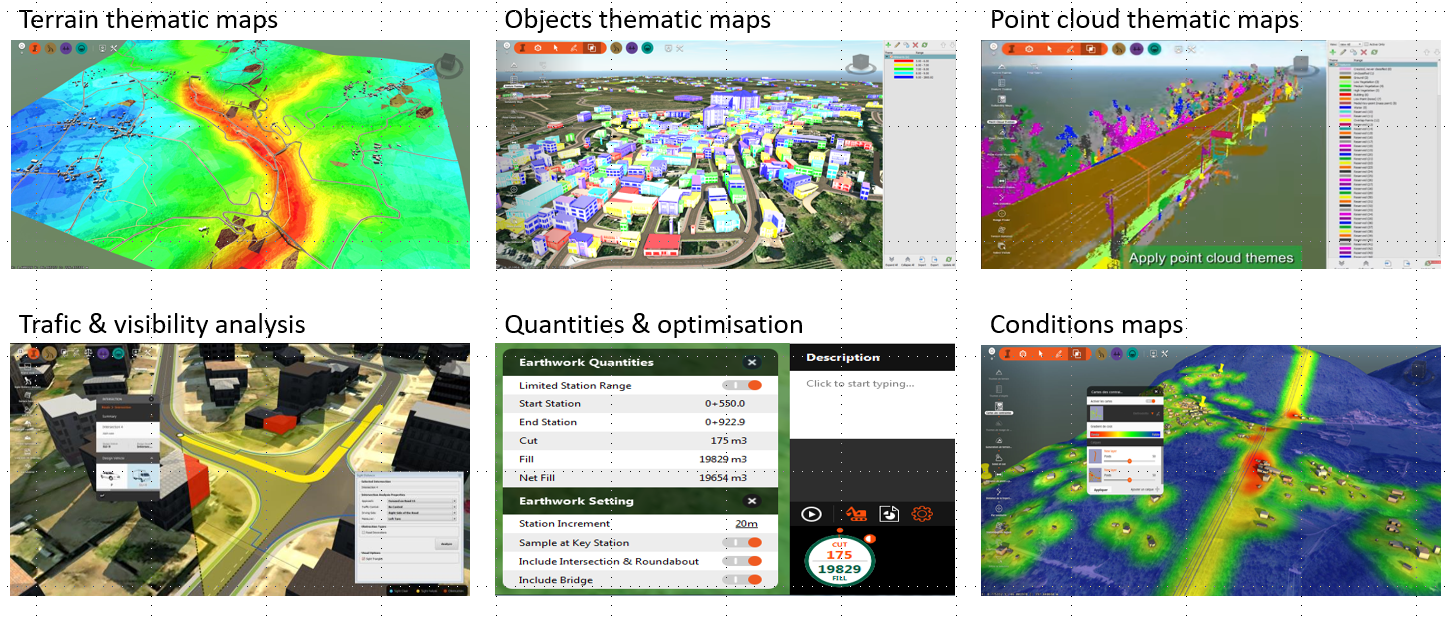Add a new point cloud theme with the green plus
This screenshot has height=623, width=1454.
tap(1332, 52)
